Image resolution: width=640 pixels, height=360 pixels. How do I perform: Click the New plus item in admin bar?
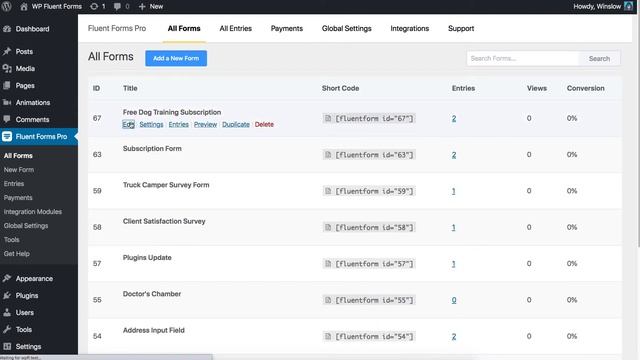(x=151, y=7)
